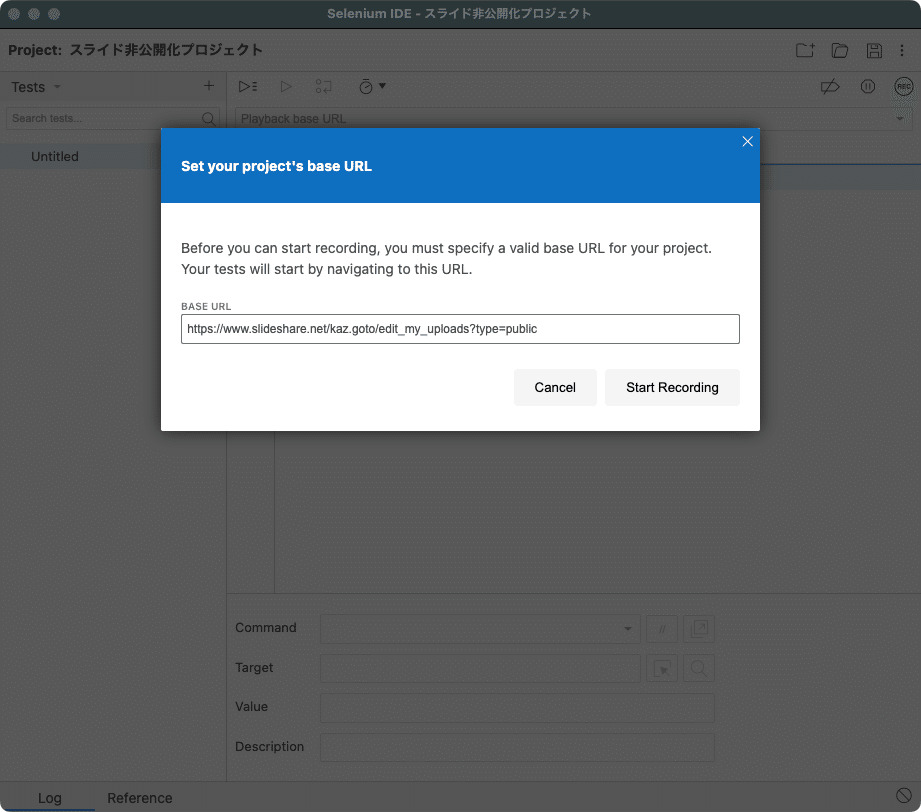This screenshot has width=921, height=812.
Task: Open test execution speed timer
Action: (372, 86)
